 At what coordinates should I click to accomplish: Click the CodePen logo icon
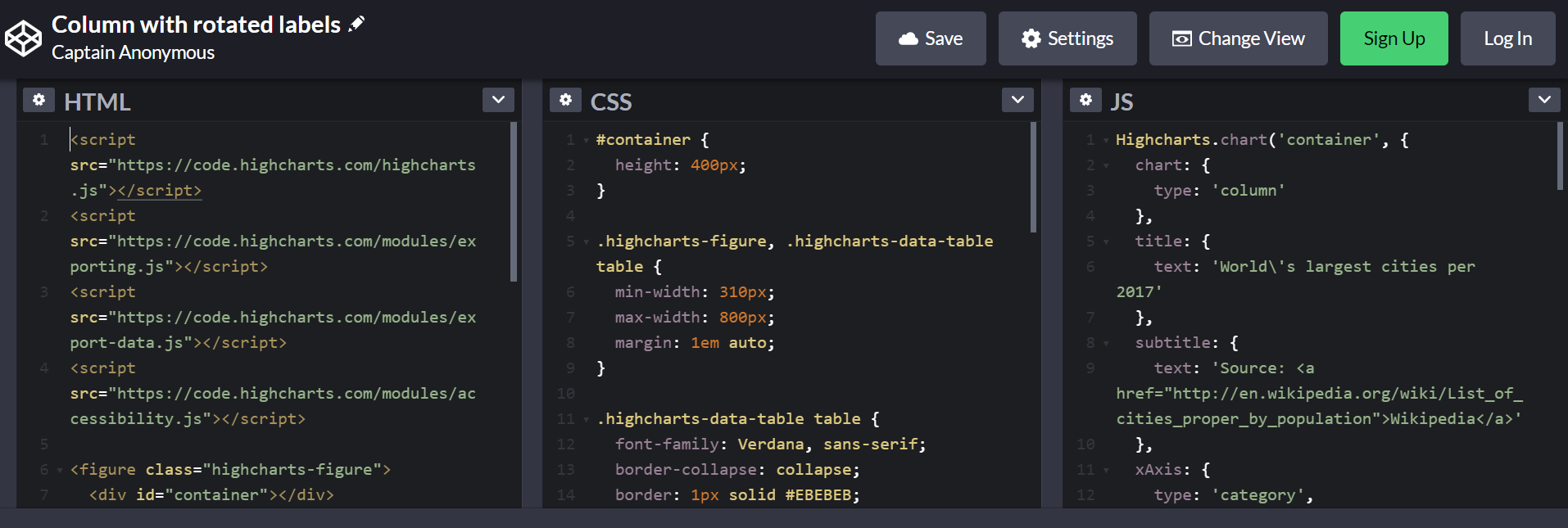tap(23, 38)
